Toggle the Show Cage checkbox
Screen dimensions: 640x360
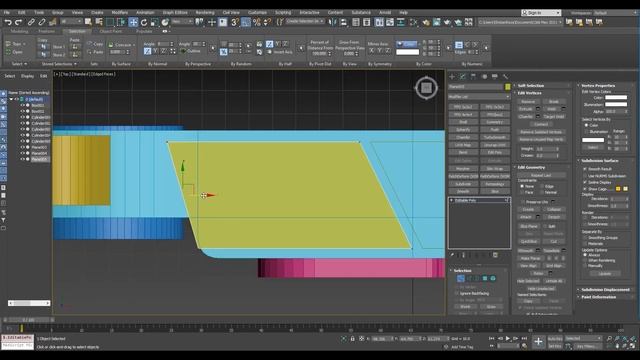[584, 189]
